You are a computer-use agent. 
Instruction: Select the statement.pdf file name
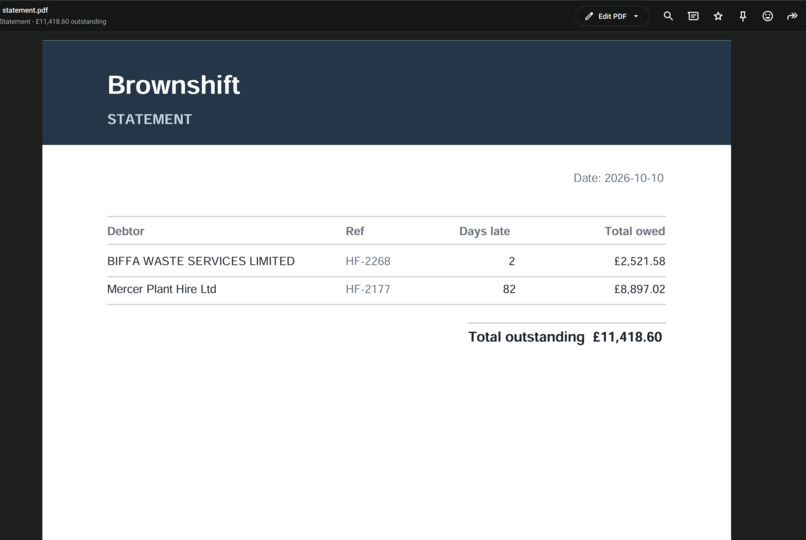(x=24, y=10)
